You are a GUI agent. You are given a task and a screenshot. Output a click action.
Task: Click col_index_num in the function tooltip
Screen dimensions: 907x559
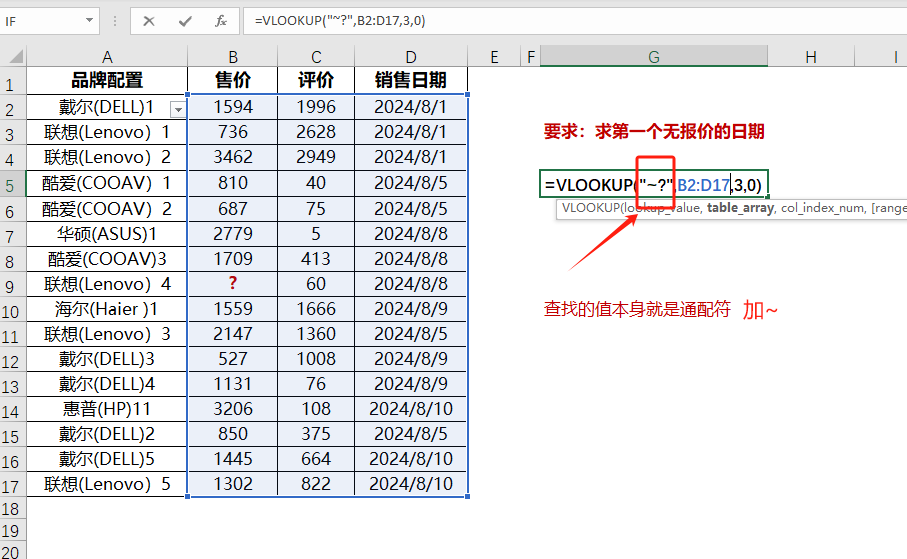click(823, 208)
